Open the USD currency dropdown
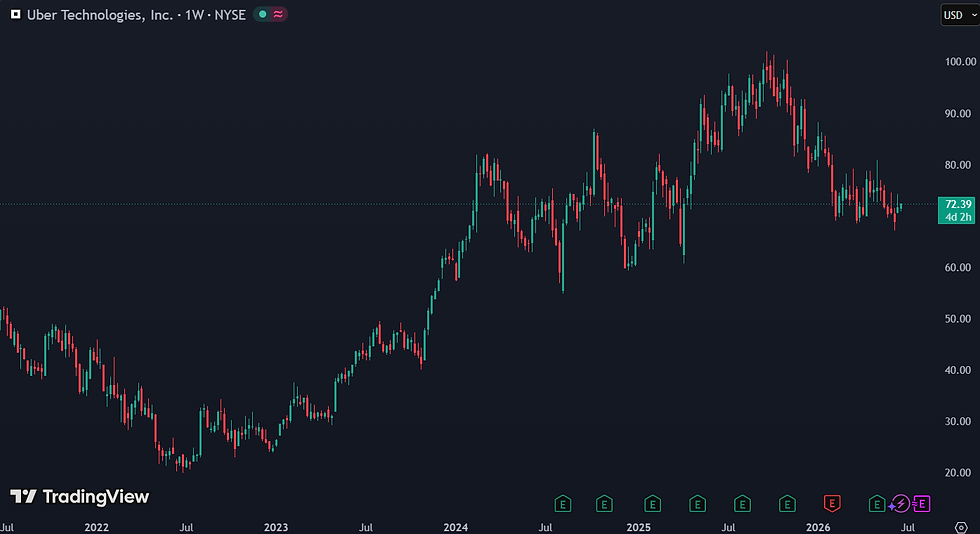The height and width of the screenshot is (534, 980). 960,14
